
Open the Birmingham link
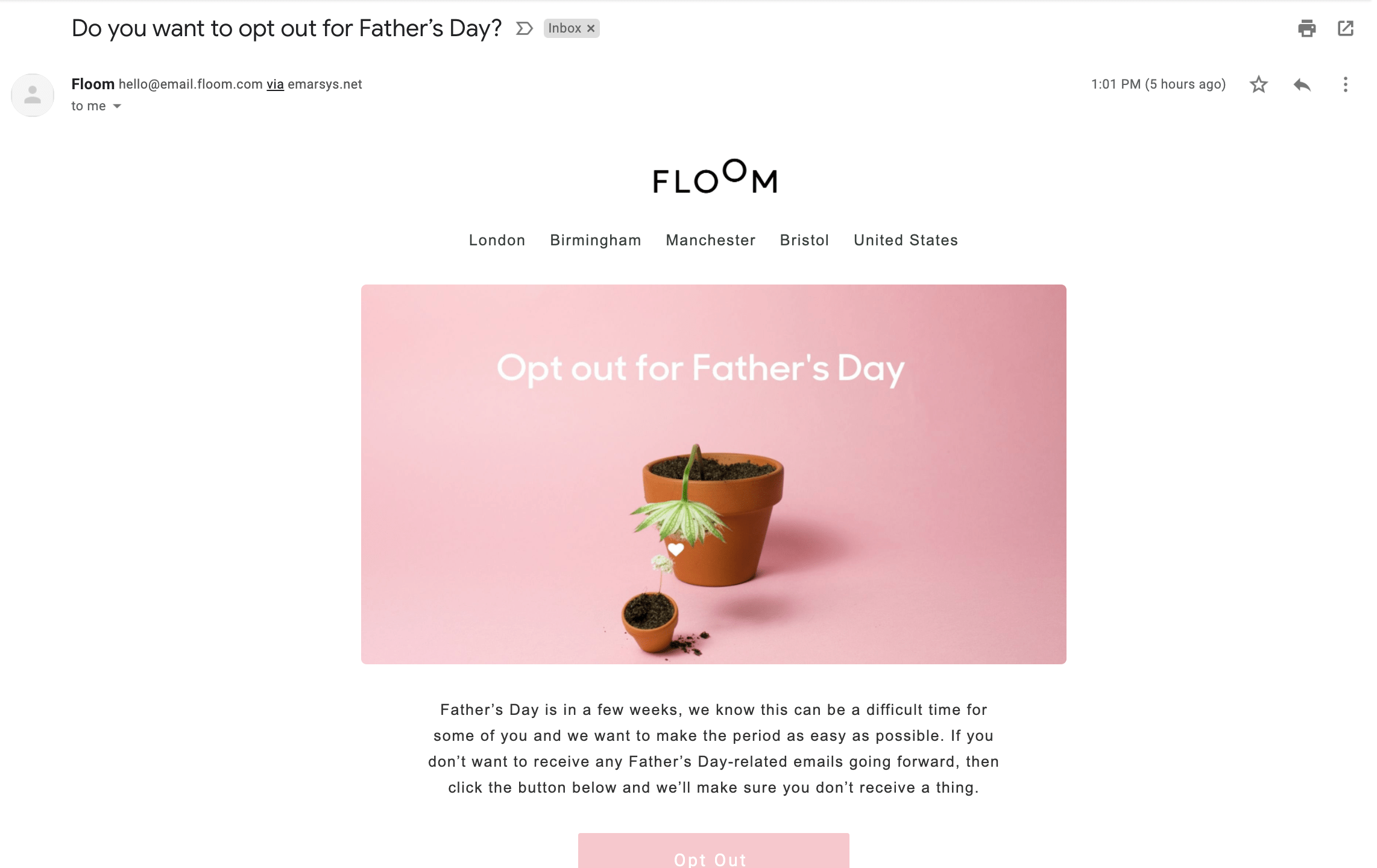tap(595, 240)
